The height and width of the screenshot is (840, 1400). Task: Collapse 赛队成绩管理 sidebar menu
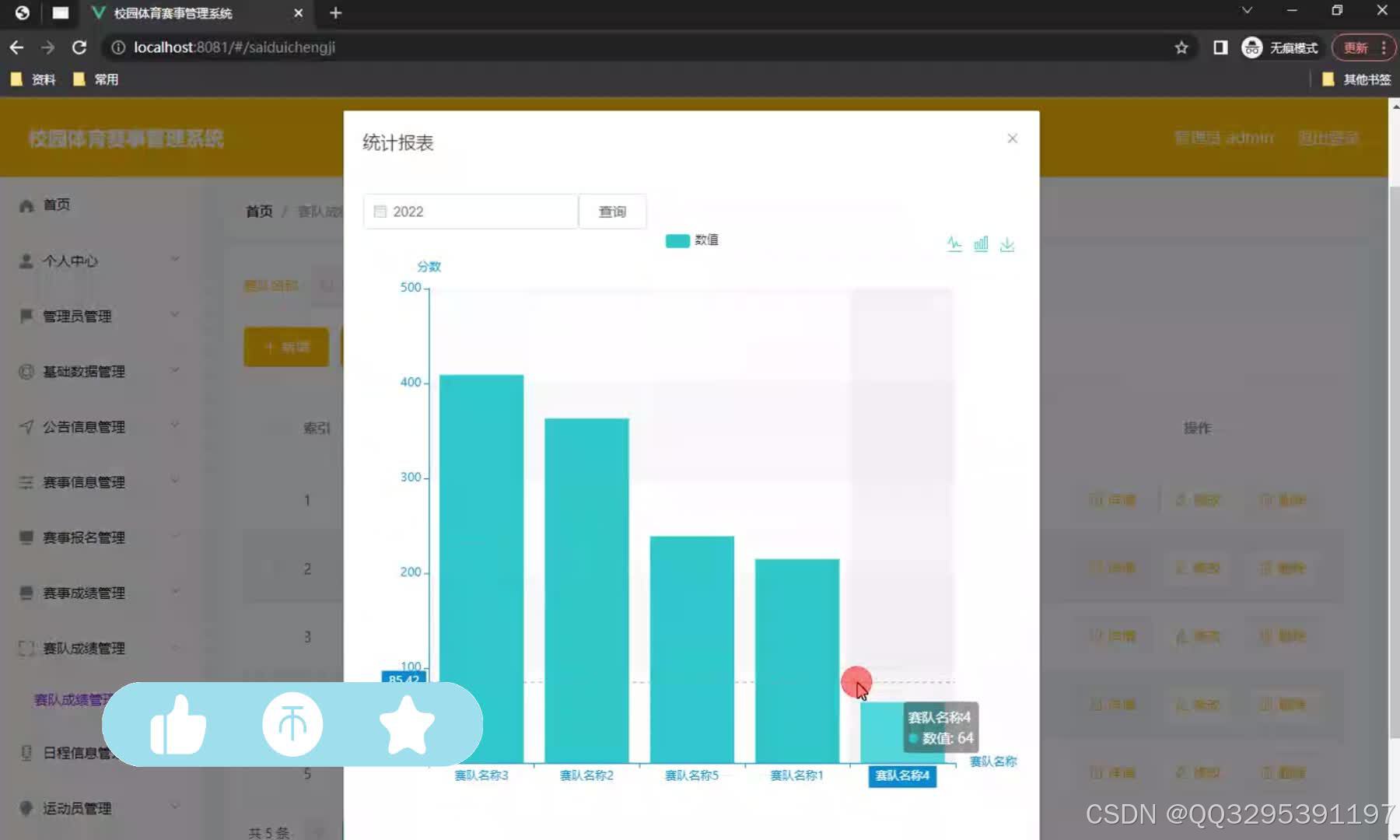point(101,648)
